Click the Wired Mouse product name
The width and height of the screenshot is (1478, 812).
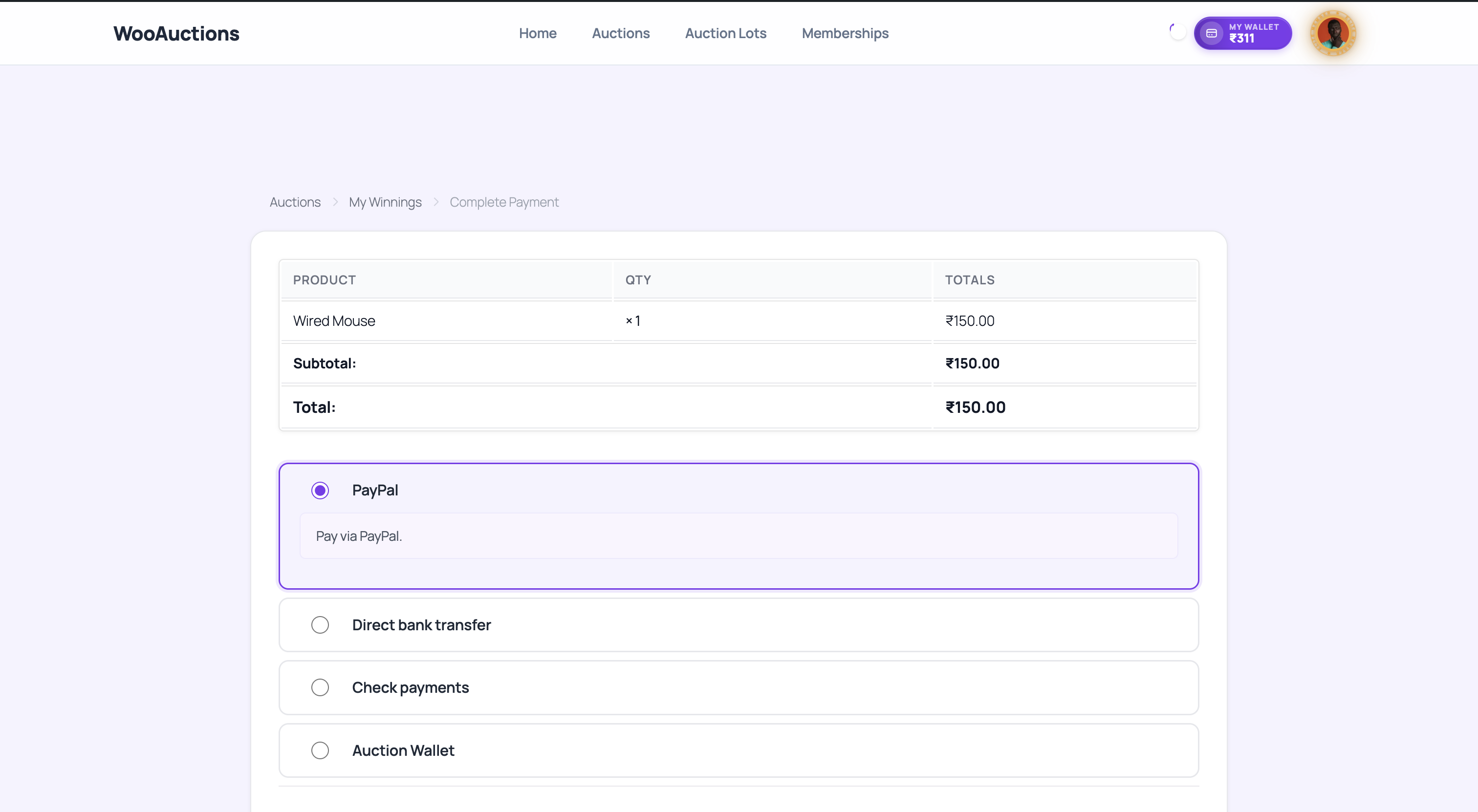[334, 321]
